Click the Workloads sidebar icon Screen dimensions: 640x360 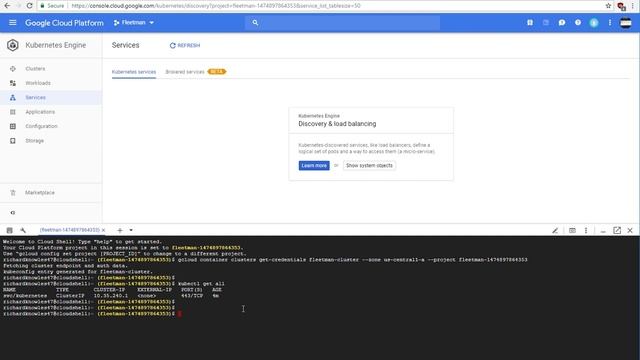[x=13, y=83]
